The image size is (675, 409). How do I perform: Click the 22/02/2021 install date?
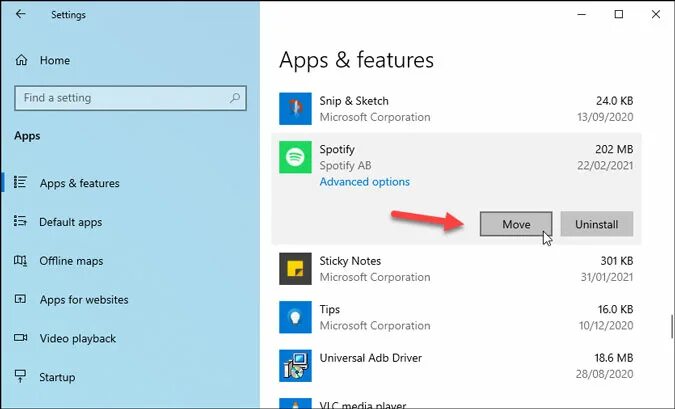pyautogui.click(x=605, y=165)
